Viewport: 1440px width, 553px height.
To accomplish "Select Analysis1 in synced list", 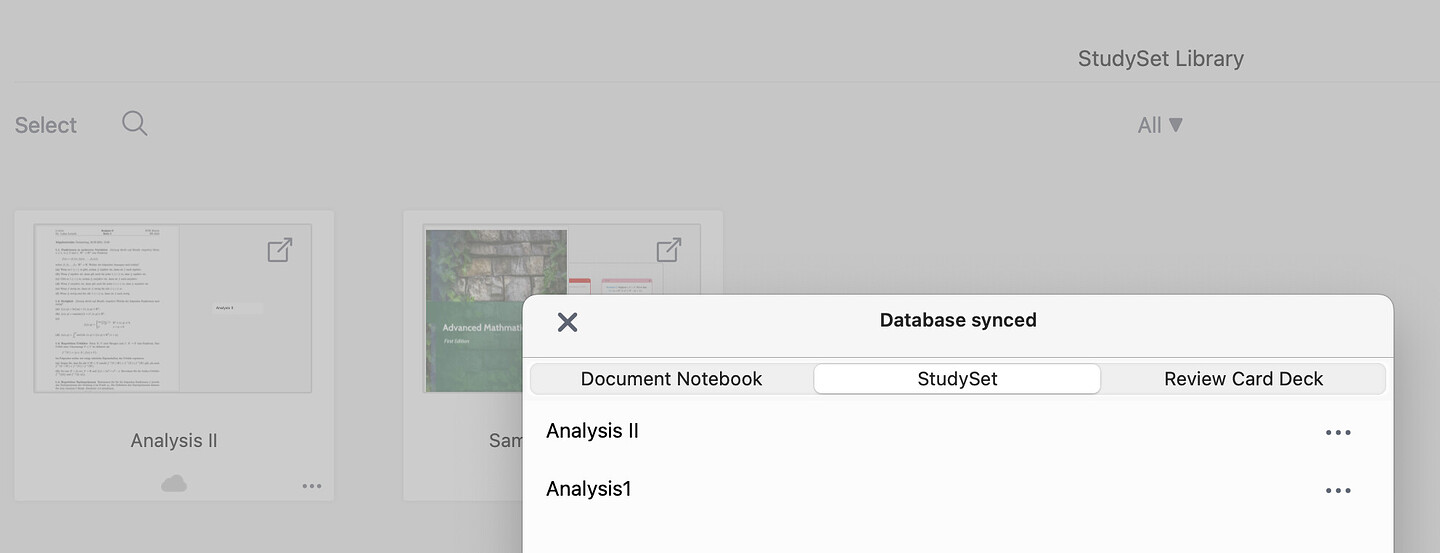I will pos(588,489).
